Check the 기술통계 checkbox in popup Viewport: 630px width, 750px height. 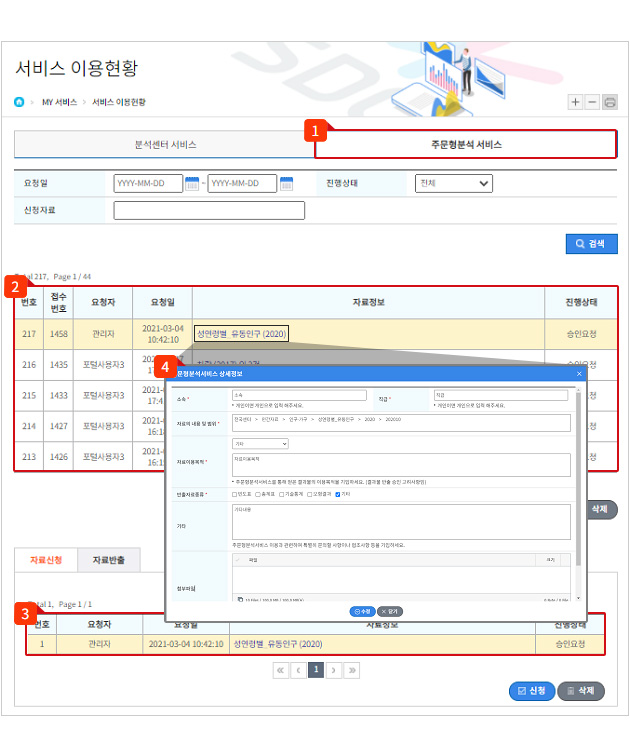[282, 494]
